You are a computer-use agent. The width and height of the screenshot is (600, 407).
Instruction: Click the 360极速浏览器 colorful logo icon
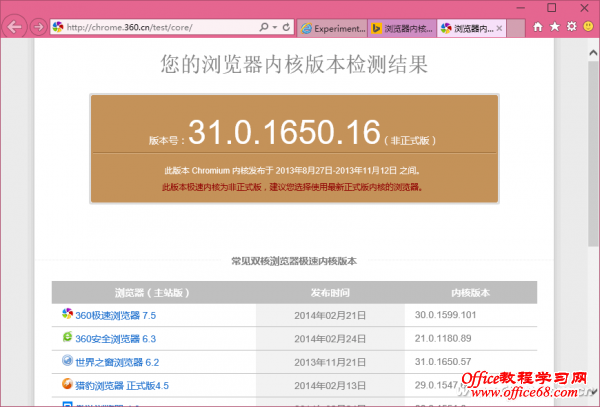[67, 314]
